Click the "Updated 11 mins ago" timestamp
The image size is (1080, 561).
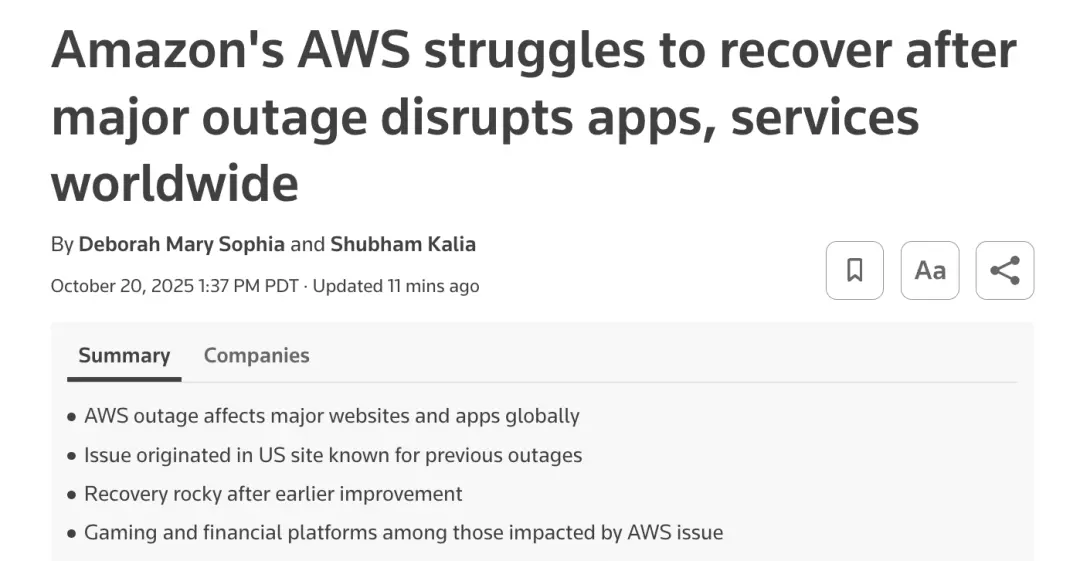[x=396, y=286]
